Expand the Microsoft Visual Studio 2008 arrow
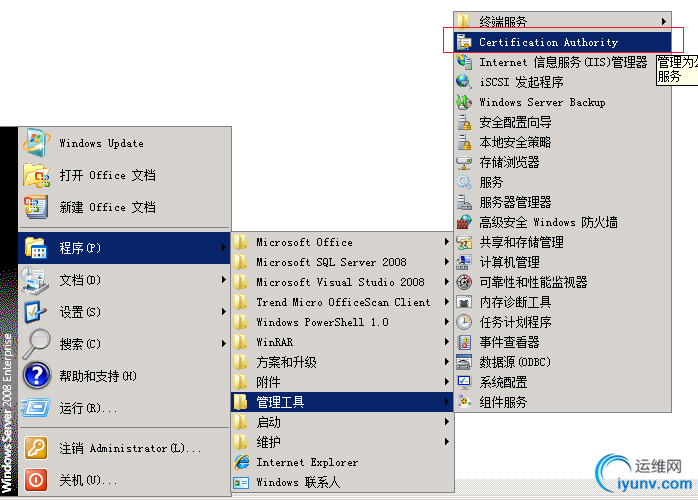Viewport: 698px width, 500px height. (446, 282)
